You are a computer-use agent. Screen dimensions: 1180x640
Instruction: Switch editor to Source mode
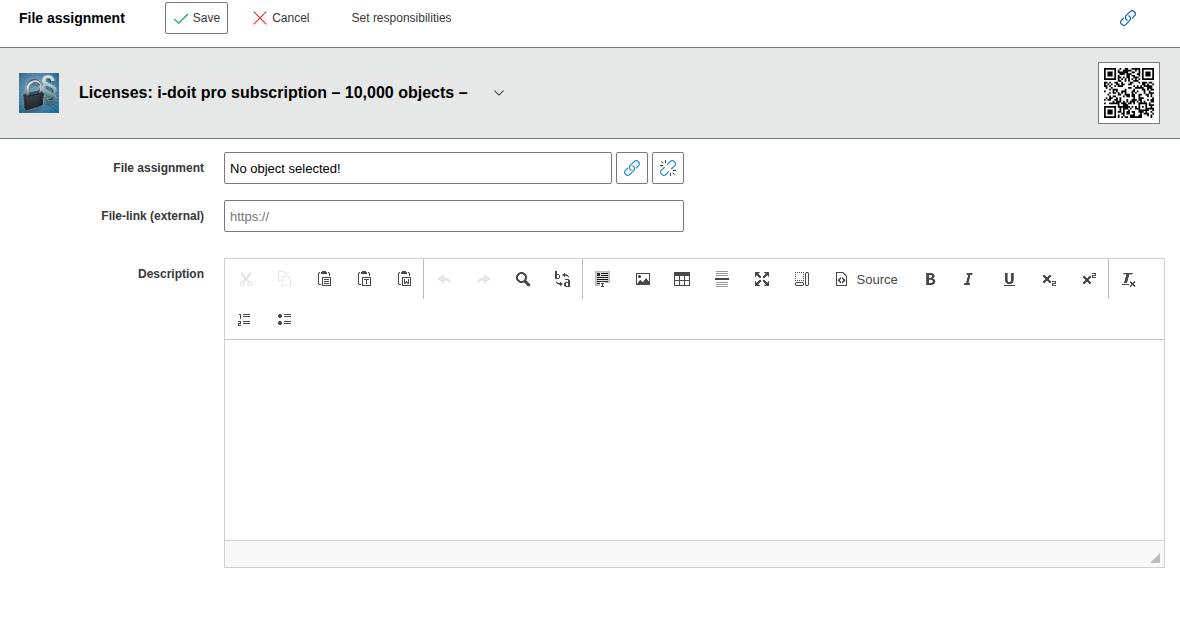point(866,279)
